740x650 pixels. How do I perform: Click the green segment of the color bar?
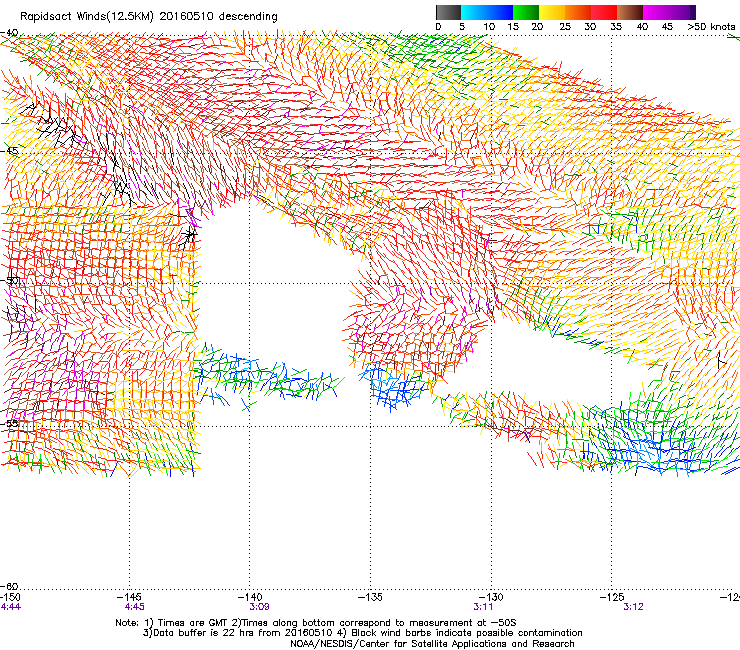tap(526, 12)
